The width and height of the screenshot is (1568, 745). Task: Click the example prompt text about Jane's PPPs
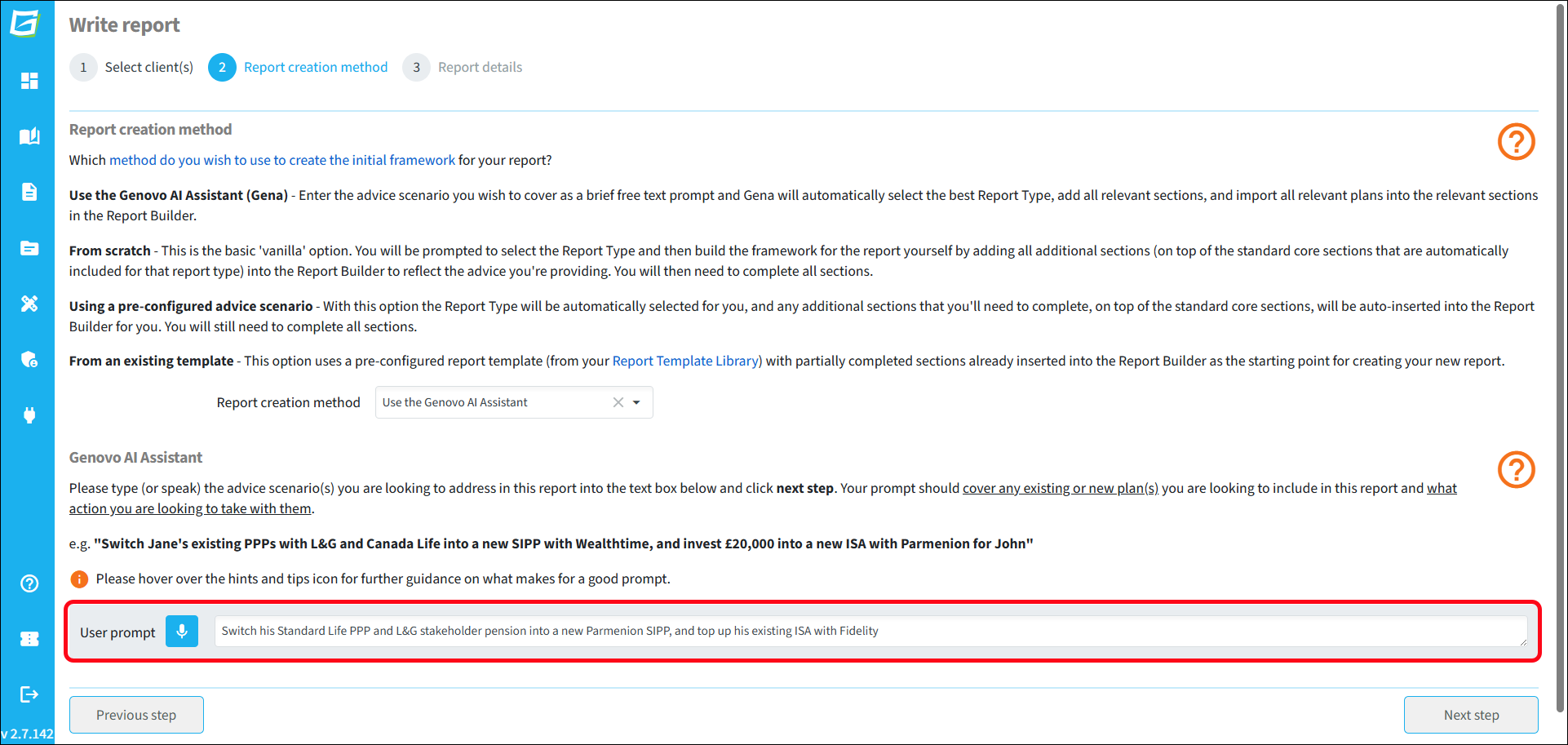click(x=564, y=543)
